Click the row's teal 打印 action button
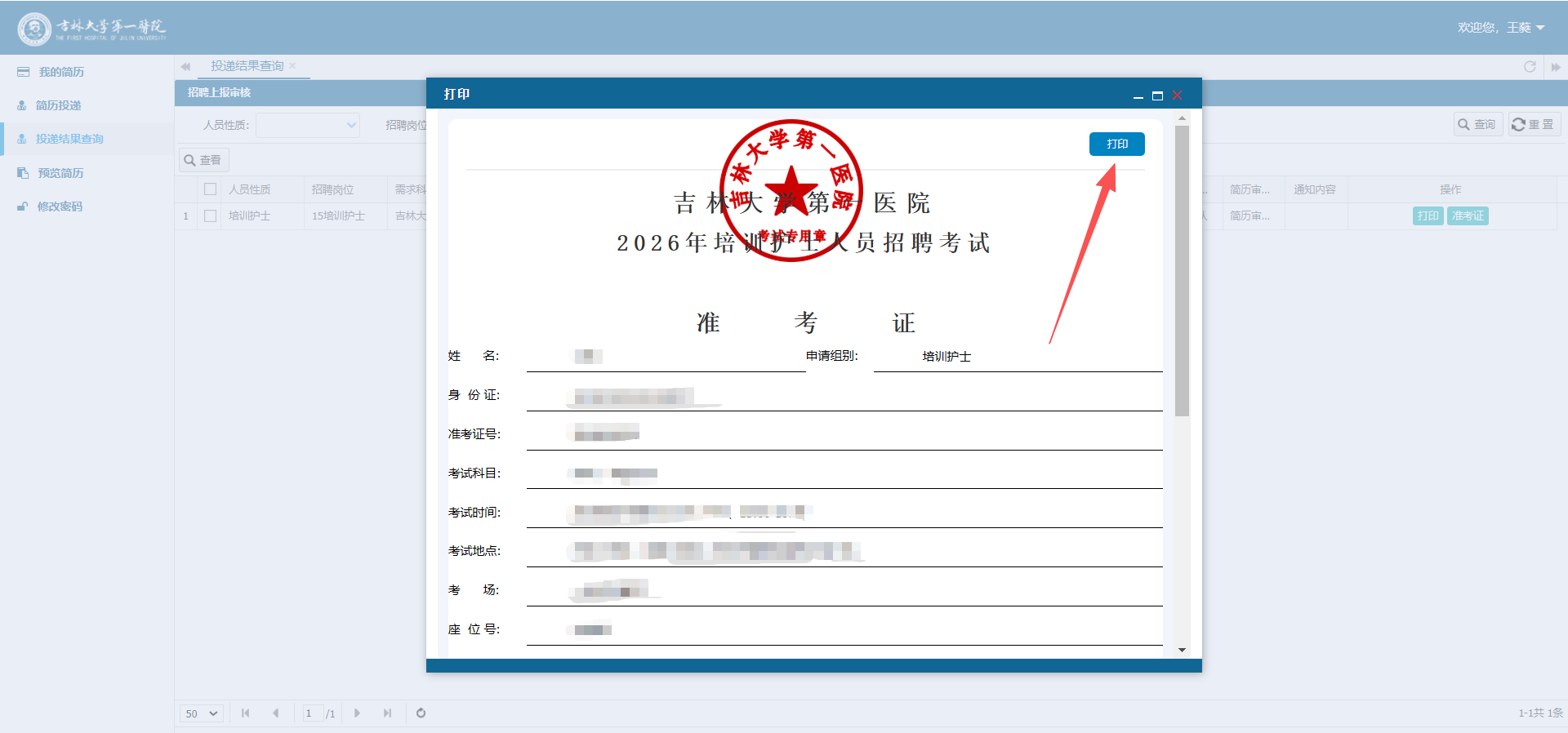The height and width of the screenshot is (733, 1568). click(1428, 215)
